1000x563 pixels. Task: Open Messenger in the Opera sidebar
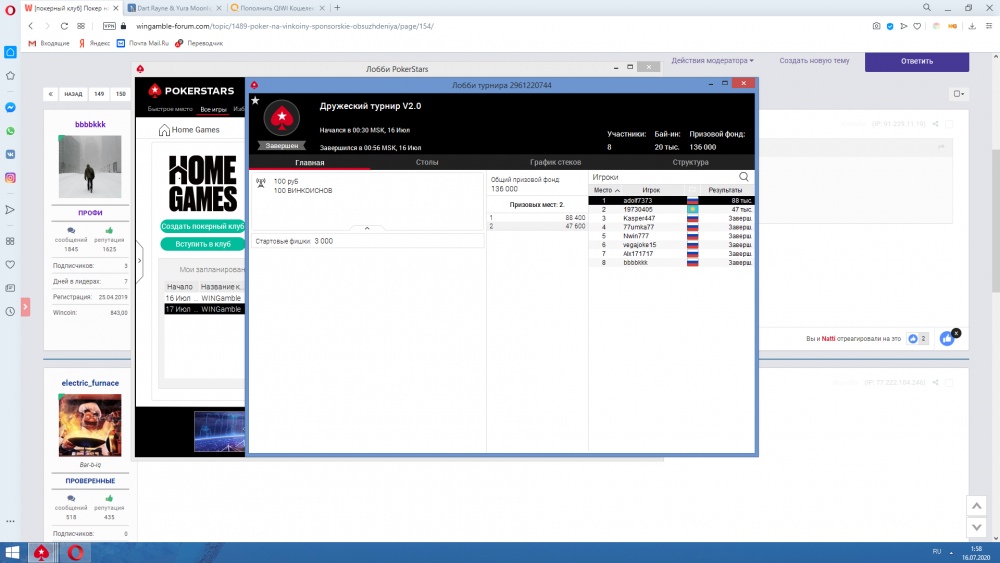(x=10, y=107)
